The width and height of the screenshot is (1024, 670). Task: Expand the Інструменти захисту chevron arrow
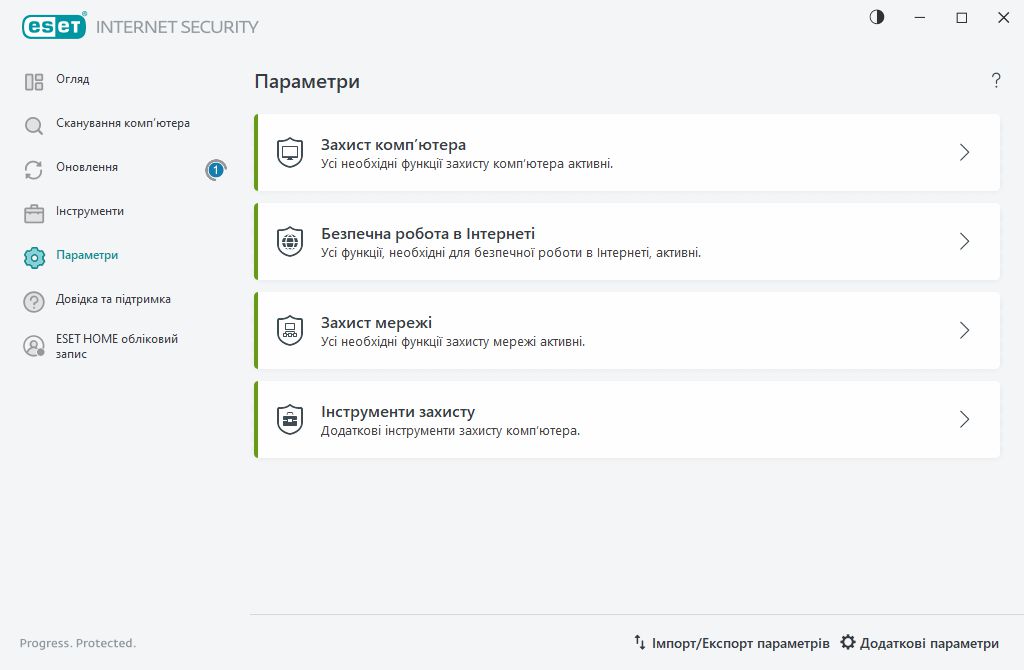[x=964, y=420]
